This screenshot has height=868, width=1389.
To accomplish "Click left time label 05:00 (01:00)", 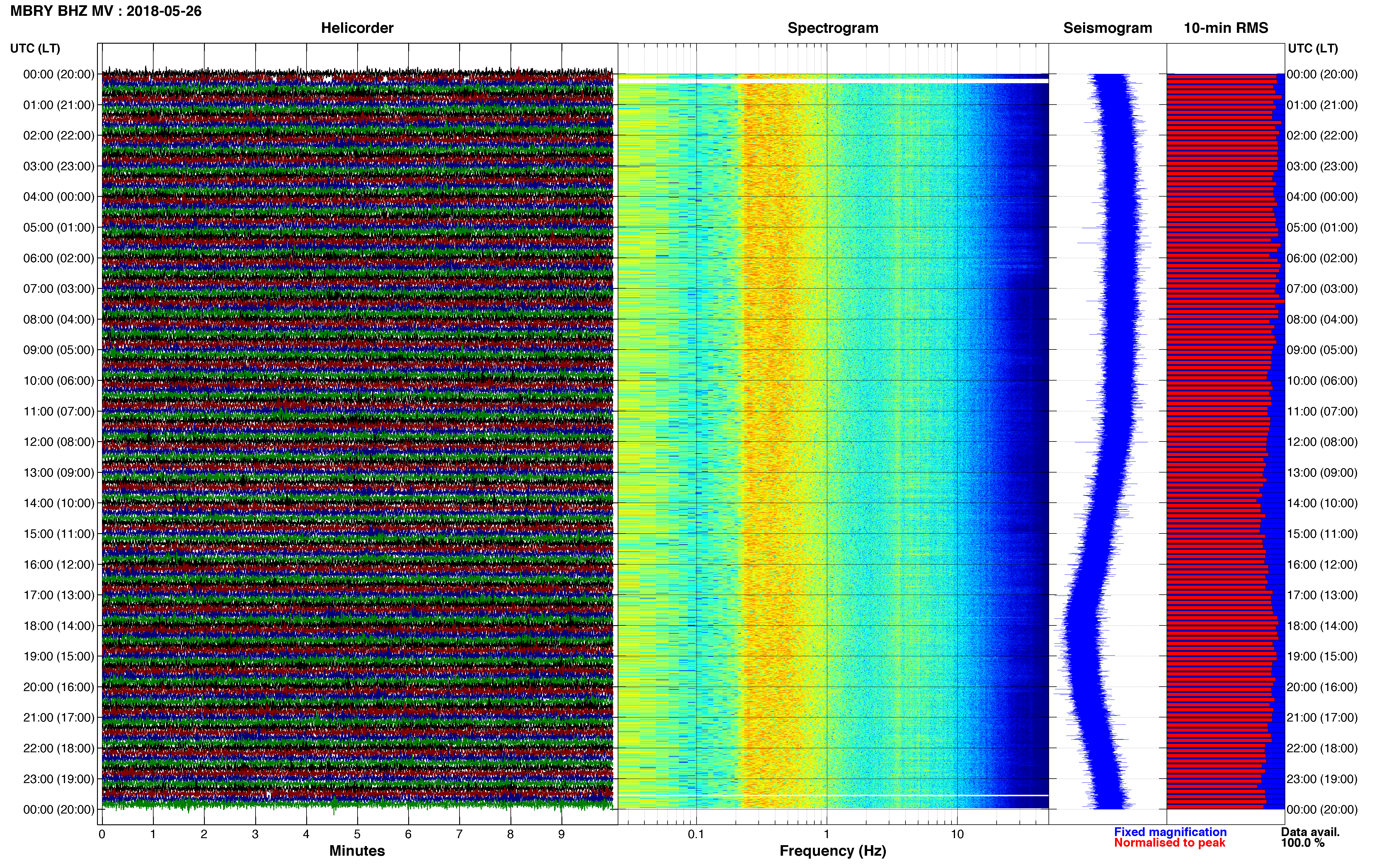I will (59, 227).
